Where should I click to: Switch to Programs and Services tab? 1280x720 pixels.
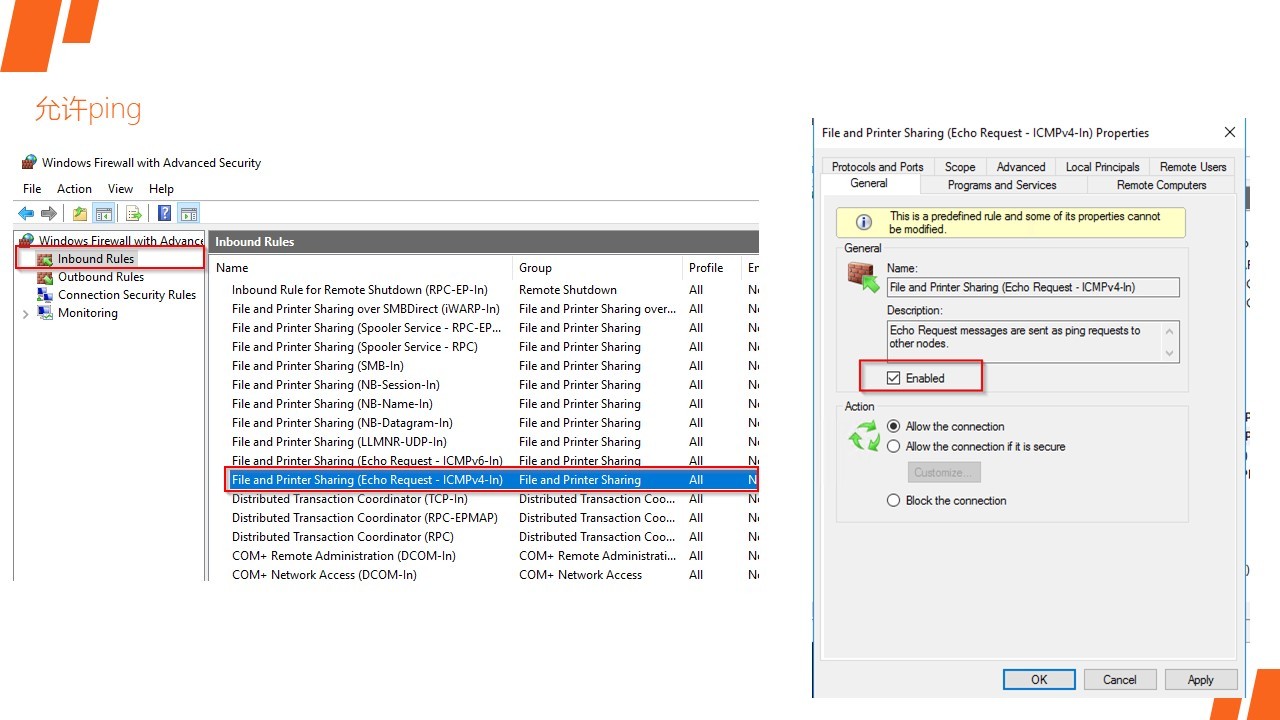click(x=1002, y=185)
